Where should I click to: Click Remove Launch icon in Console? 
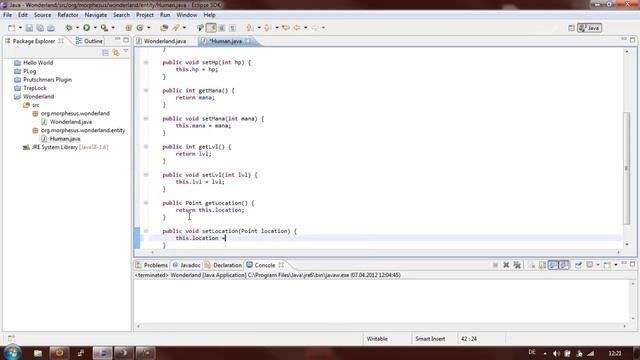[x=506, y=265]
